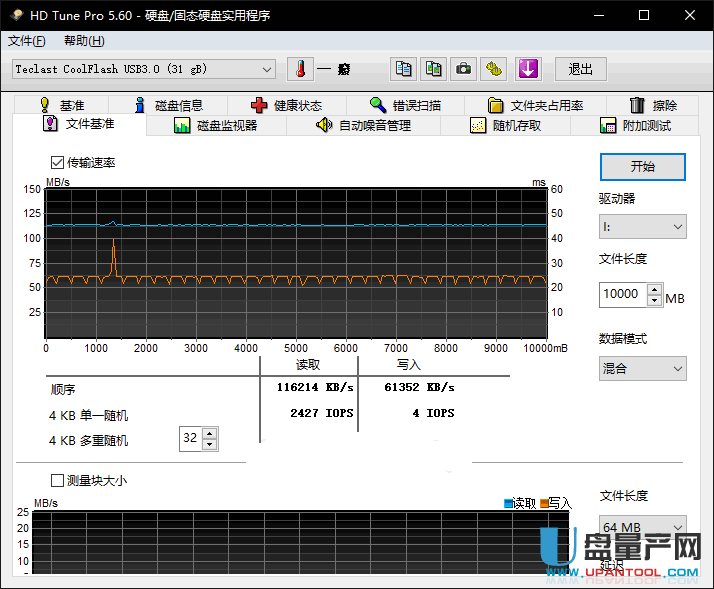The width and height of the screenshot is (714, 589).
Task: Open the 磁盘监视器 tab
Action: click(215, 125)
